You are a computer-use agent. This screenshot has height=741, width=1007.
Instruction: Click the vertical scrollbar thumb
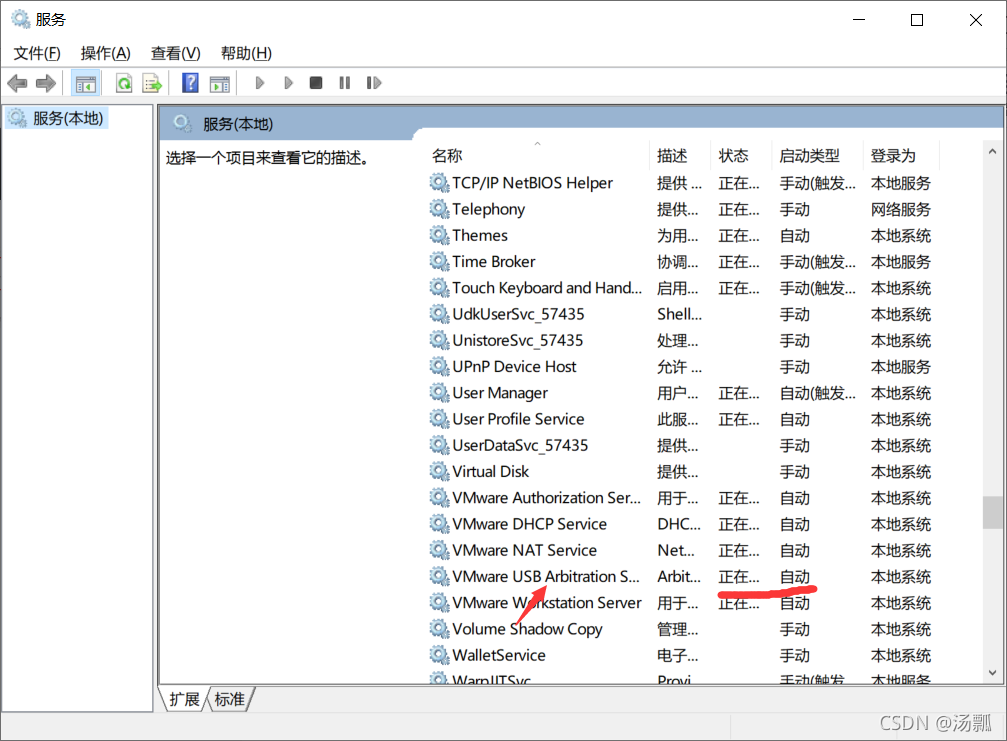(x=992, y=512)
